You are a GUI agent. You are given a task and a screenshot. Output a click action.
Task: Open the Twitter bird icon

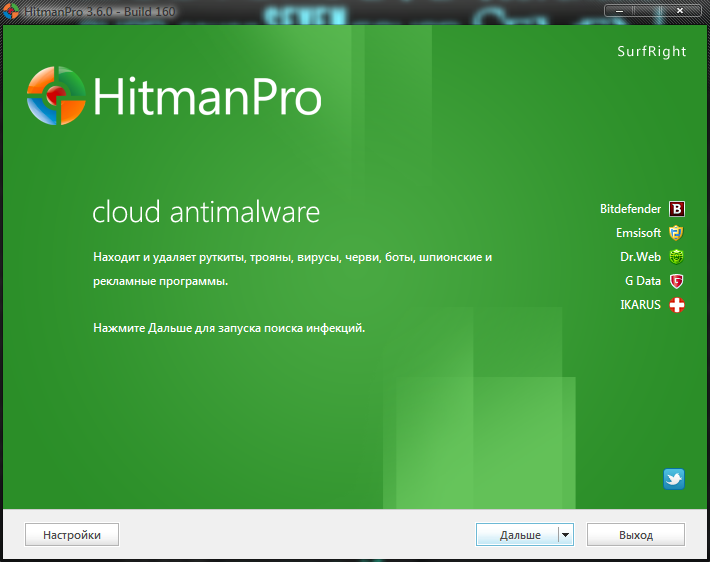click(x=674, y=479)
